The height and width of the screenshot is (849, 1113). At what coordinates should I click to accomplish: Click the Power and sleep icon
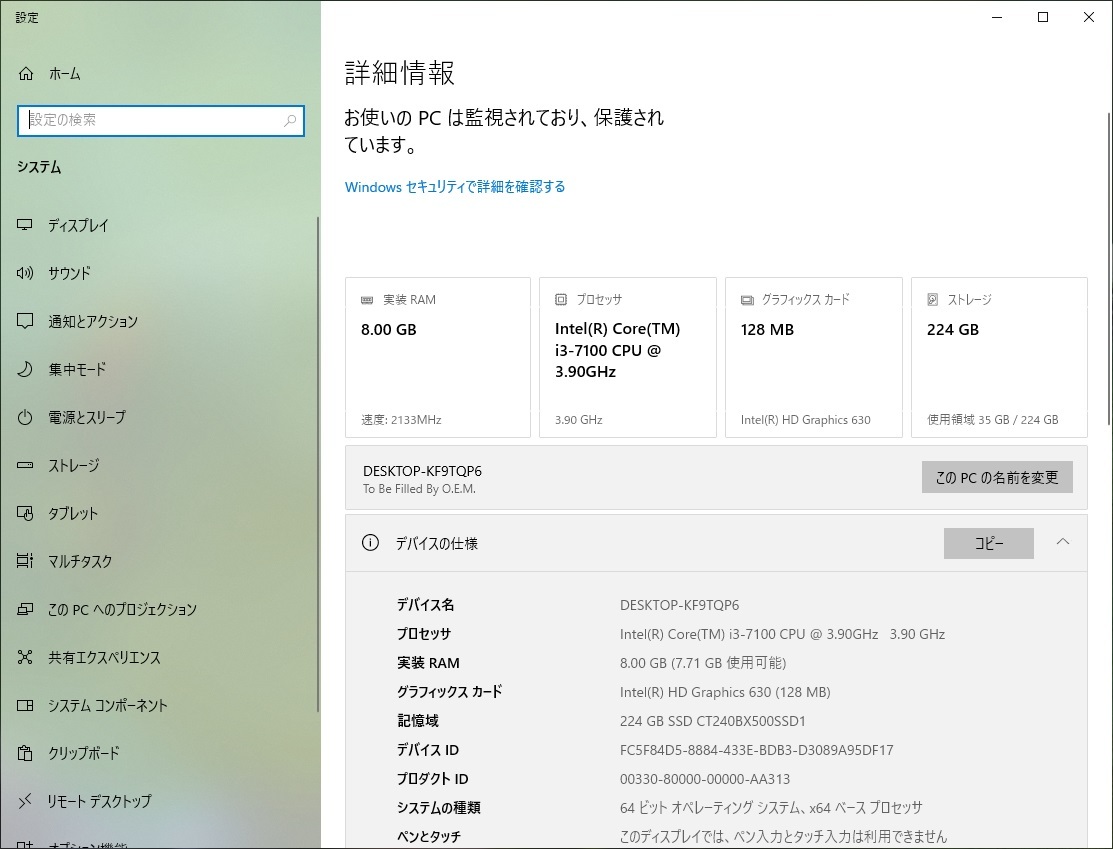point(25,417)
